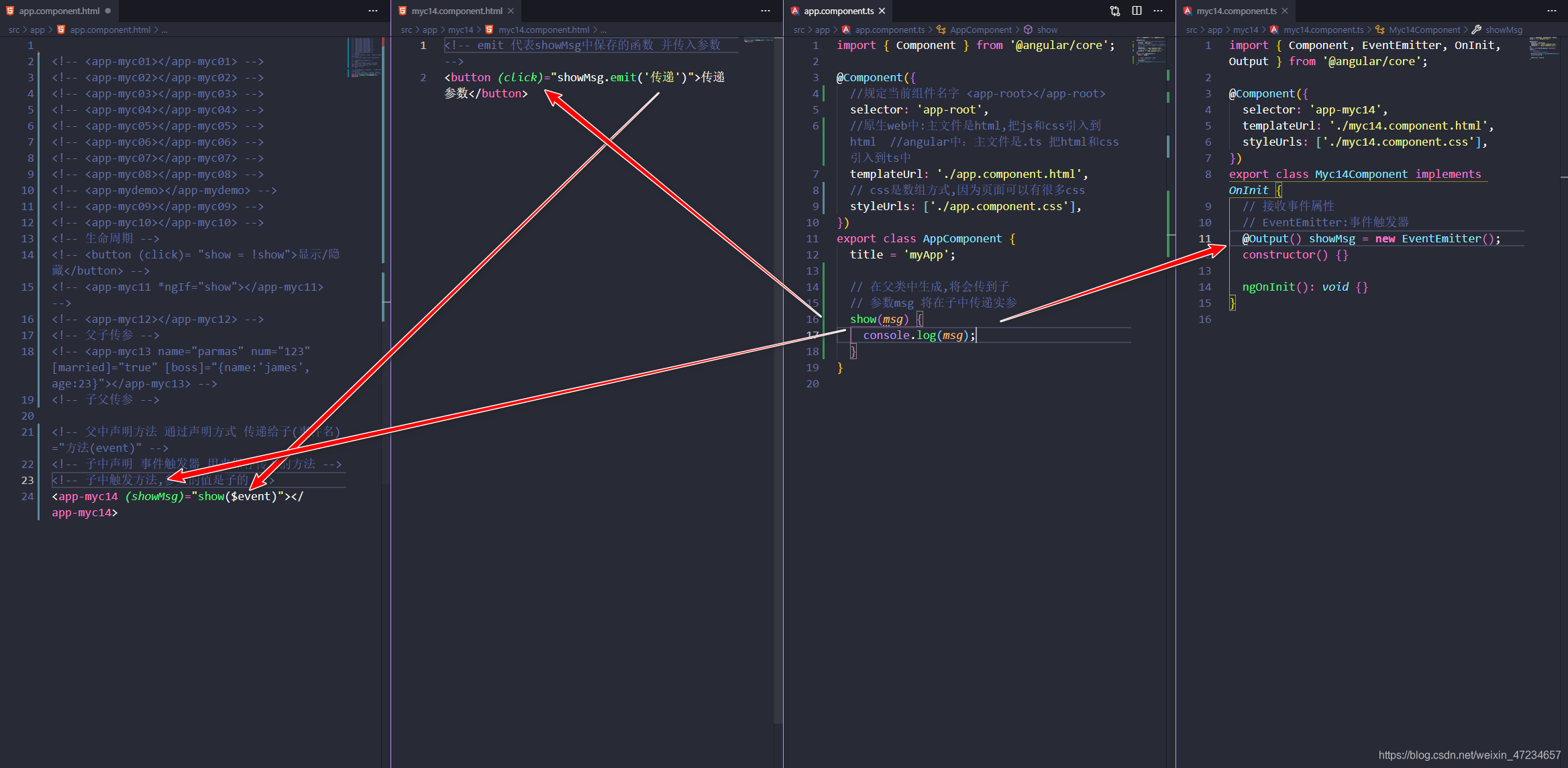This screenshot has height=768, width=1568.
Task: Click "selector: 'app-myc14'" line
Action: click(x=1315, y=109)
